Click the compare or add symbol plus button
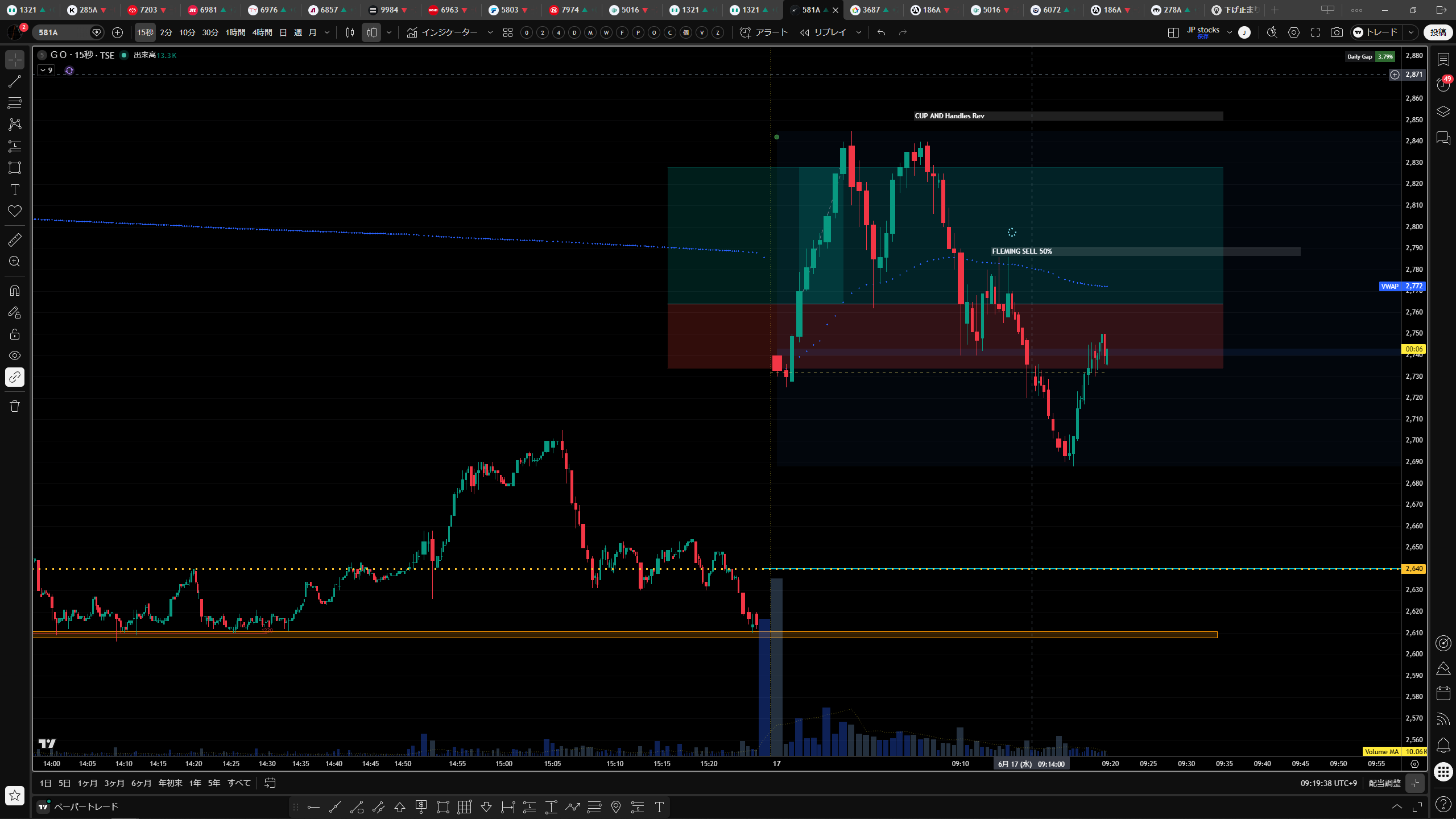Image resolution: width=1456 pixels, height=819 pixels. (x=118, y=32)
